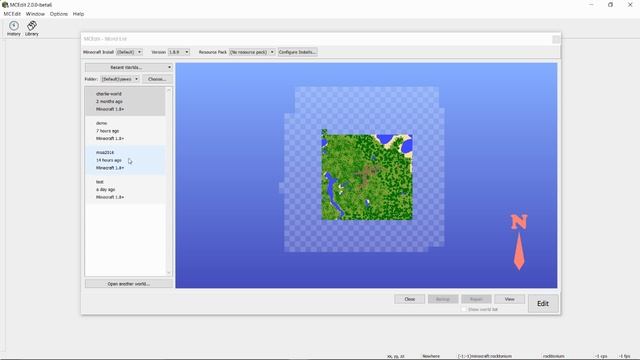The image size is (640, 360).
Task: Click the cps status bar entry
Action: (x=601, y=356)
